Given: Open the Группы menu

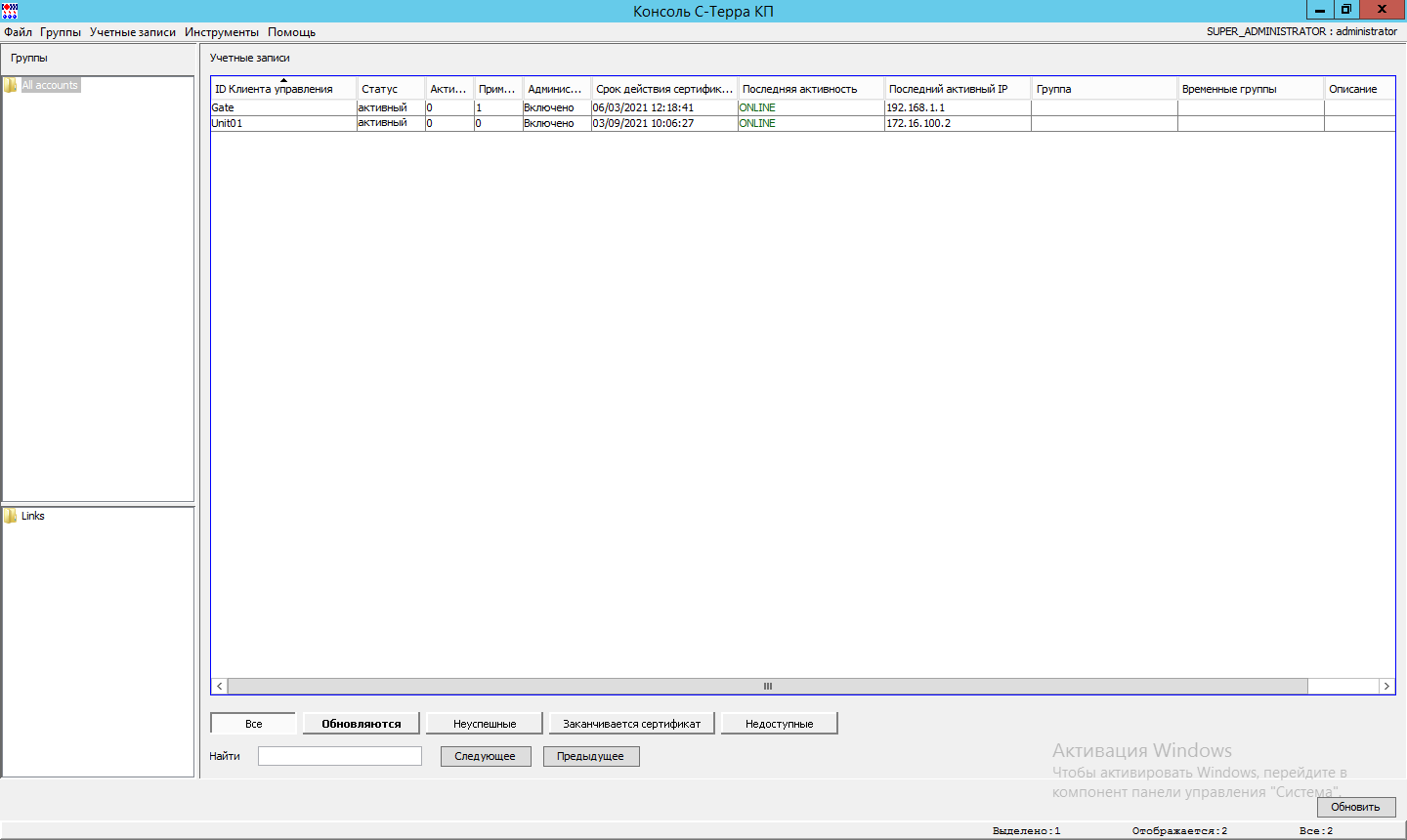Looking at the screenshot, I should tap(61, 32).
